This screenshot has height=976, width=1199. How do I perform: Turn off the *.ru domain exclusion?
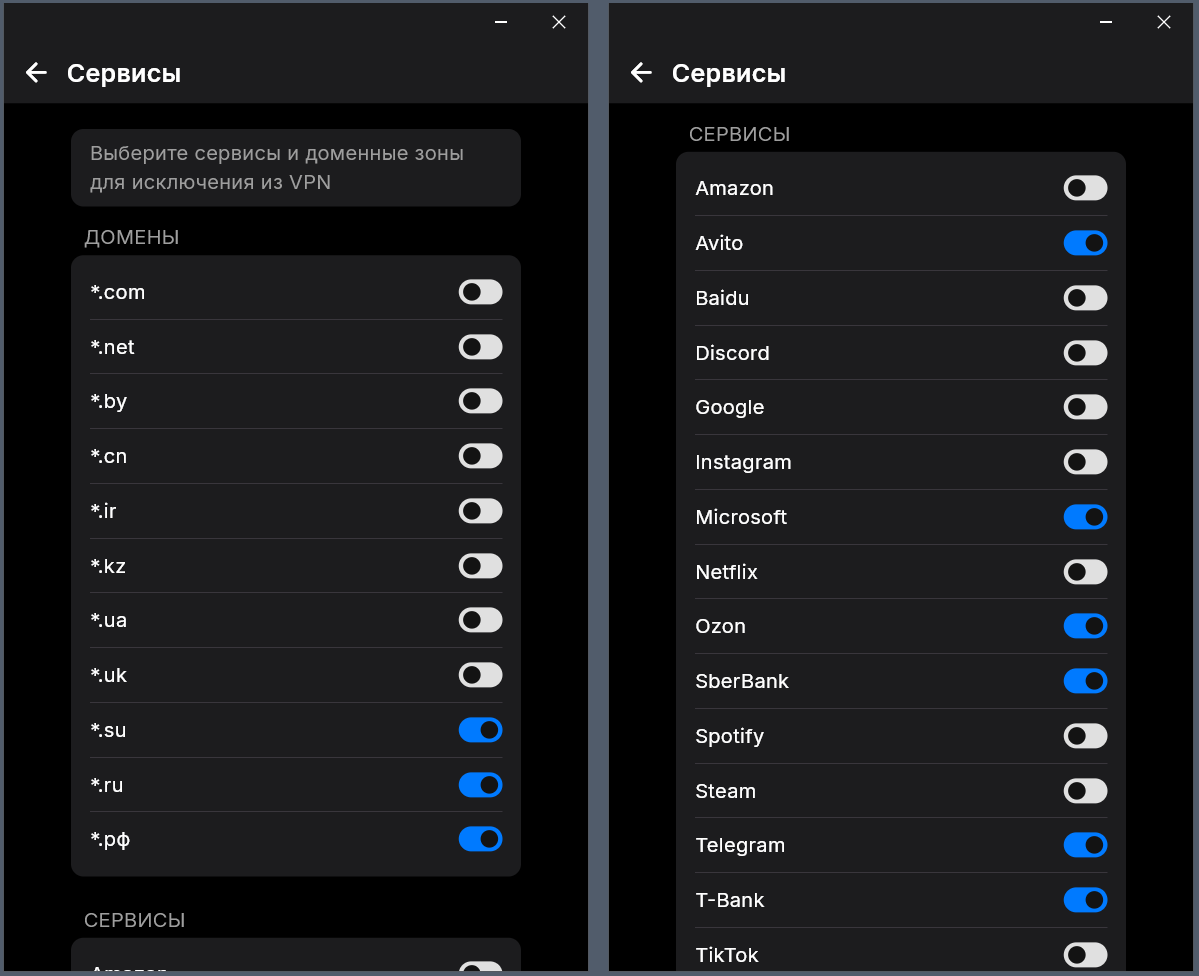pyautogui.click(x=480, y=785)
